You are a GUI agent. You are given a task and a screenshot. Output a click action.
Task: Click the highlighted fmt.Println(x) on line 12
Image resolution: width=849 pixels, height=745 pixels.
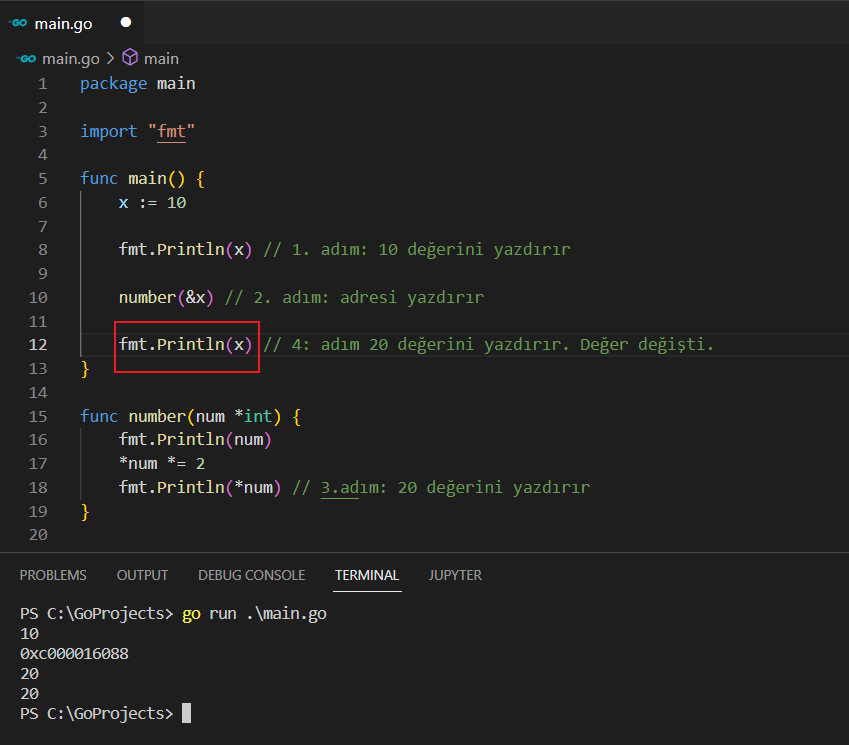pyautogui.click(x=186, y=345)
